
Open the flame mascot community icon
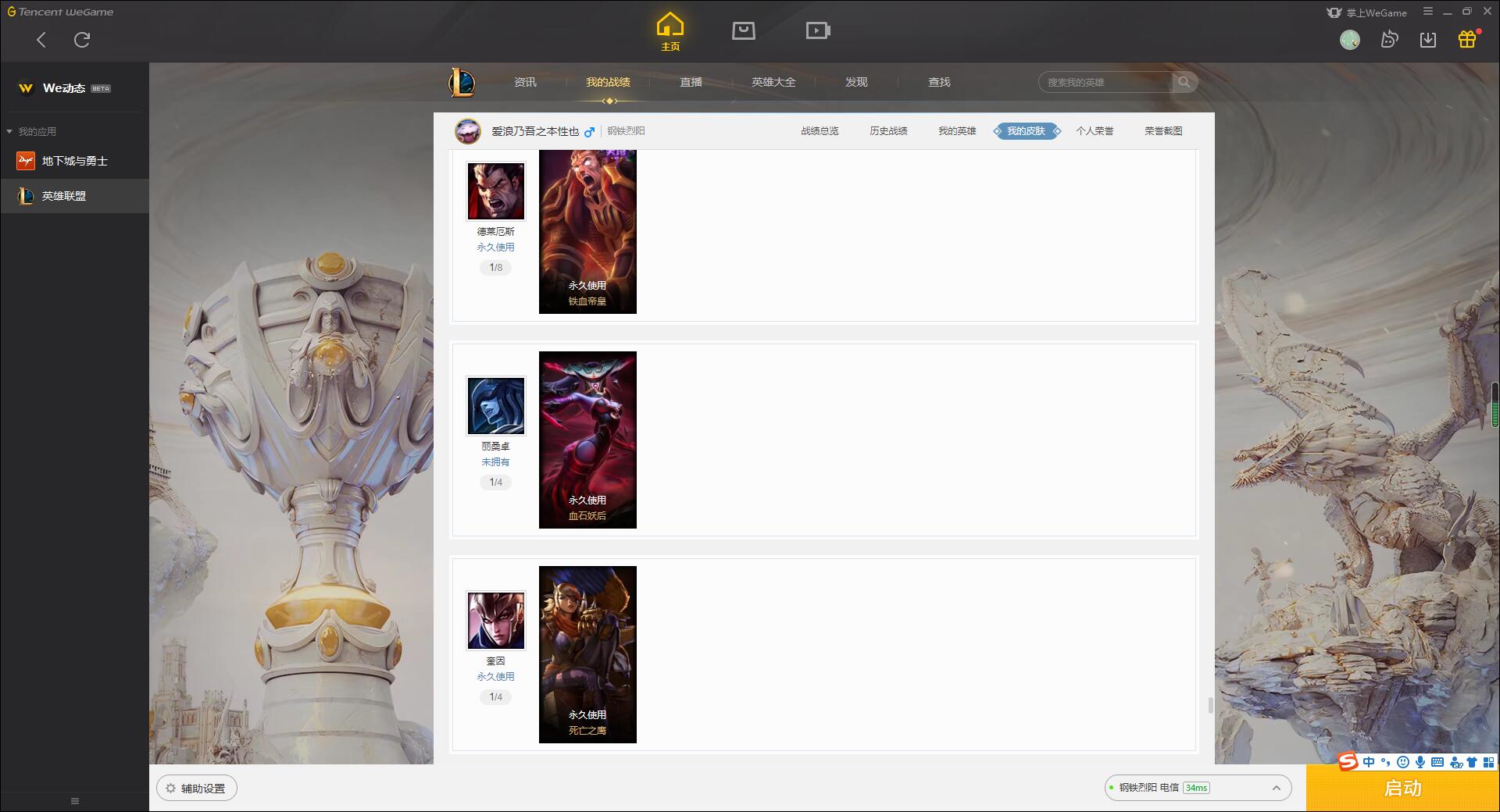(x=1389, y=40)
